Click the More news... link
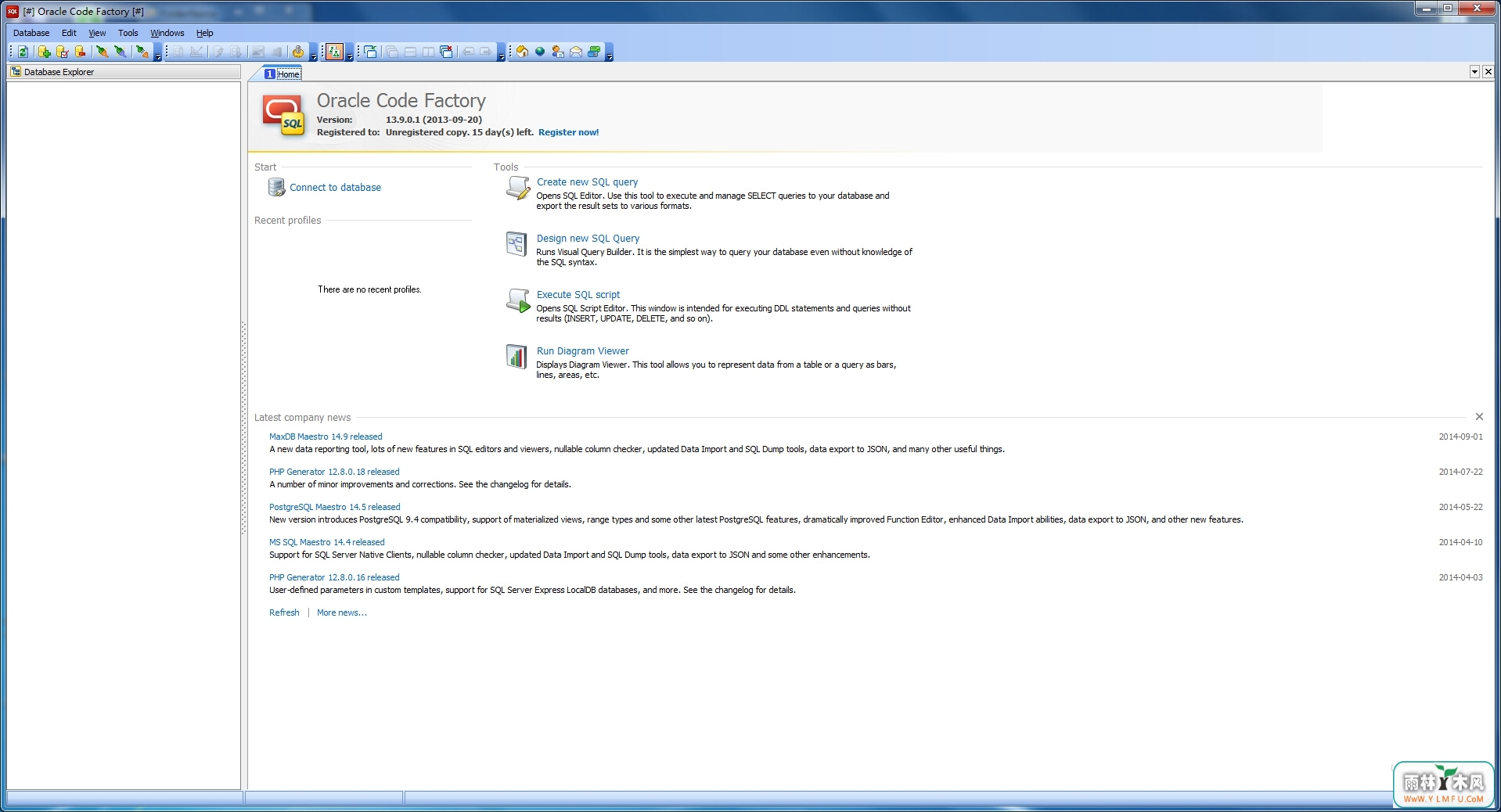 341,613
